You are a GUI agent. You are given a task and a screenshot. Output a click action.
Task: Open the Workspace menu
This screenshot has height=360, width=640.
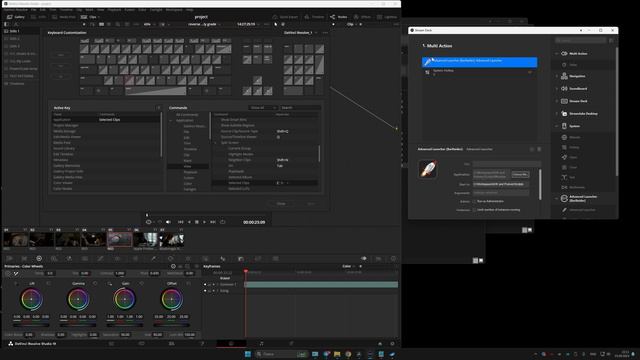(174, 9)
